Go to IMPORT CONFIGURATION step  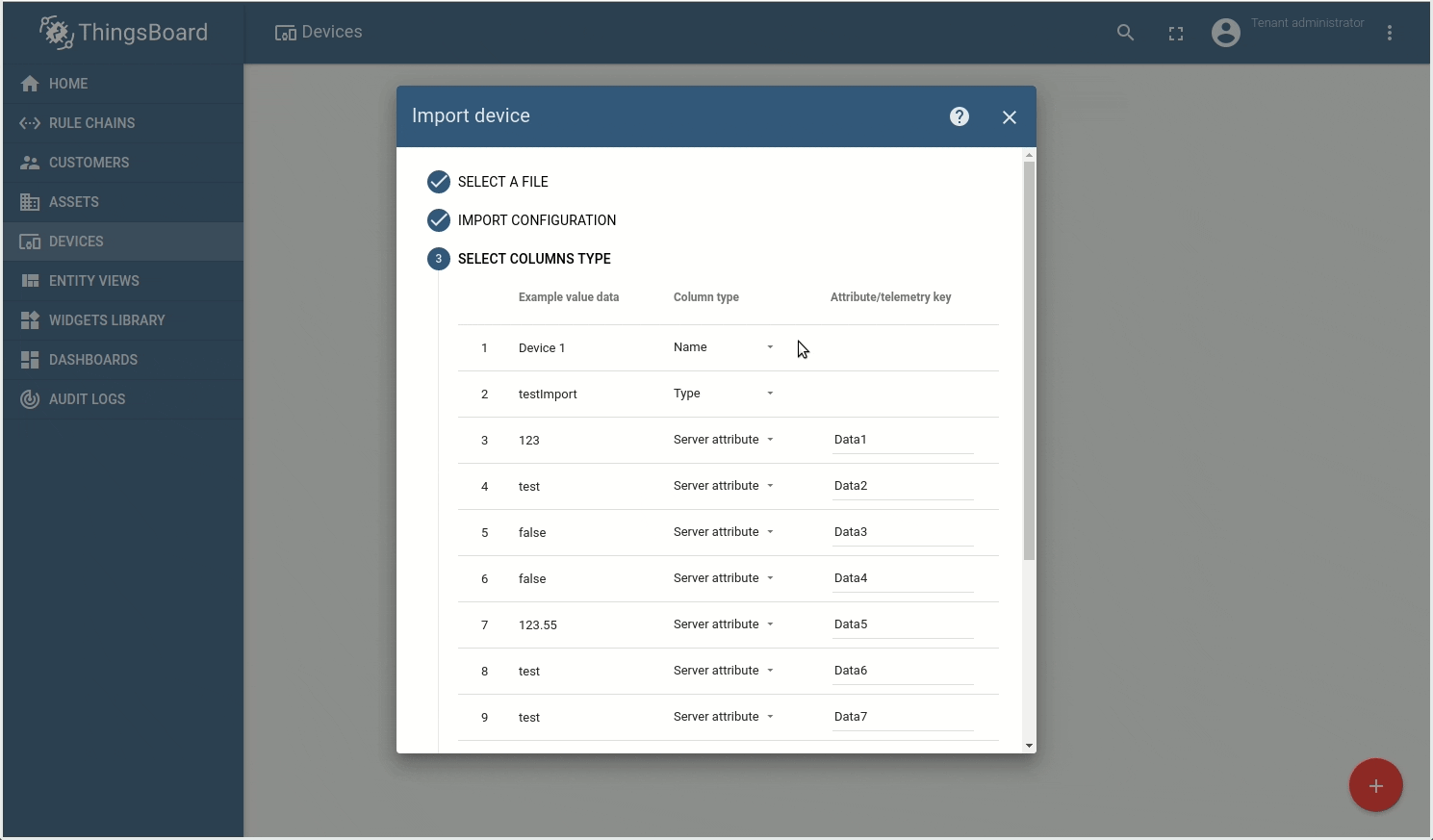click(537, 220)
